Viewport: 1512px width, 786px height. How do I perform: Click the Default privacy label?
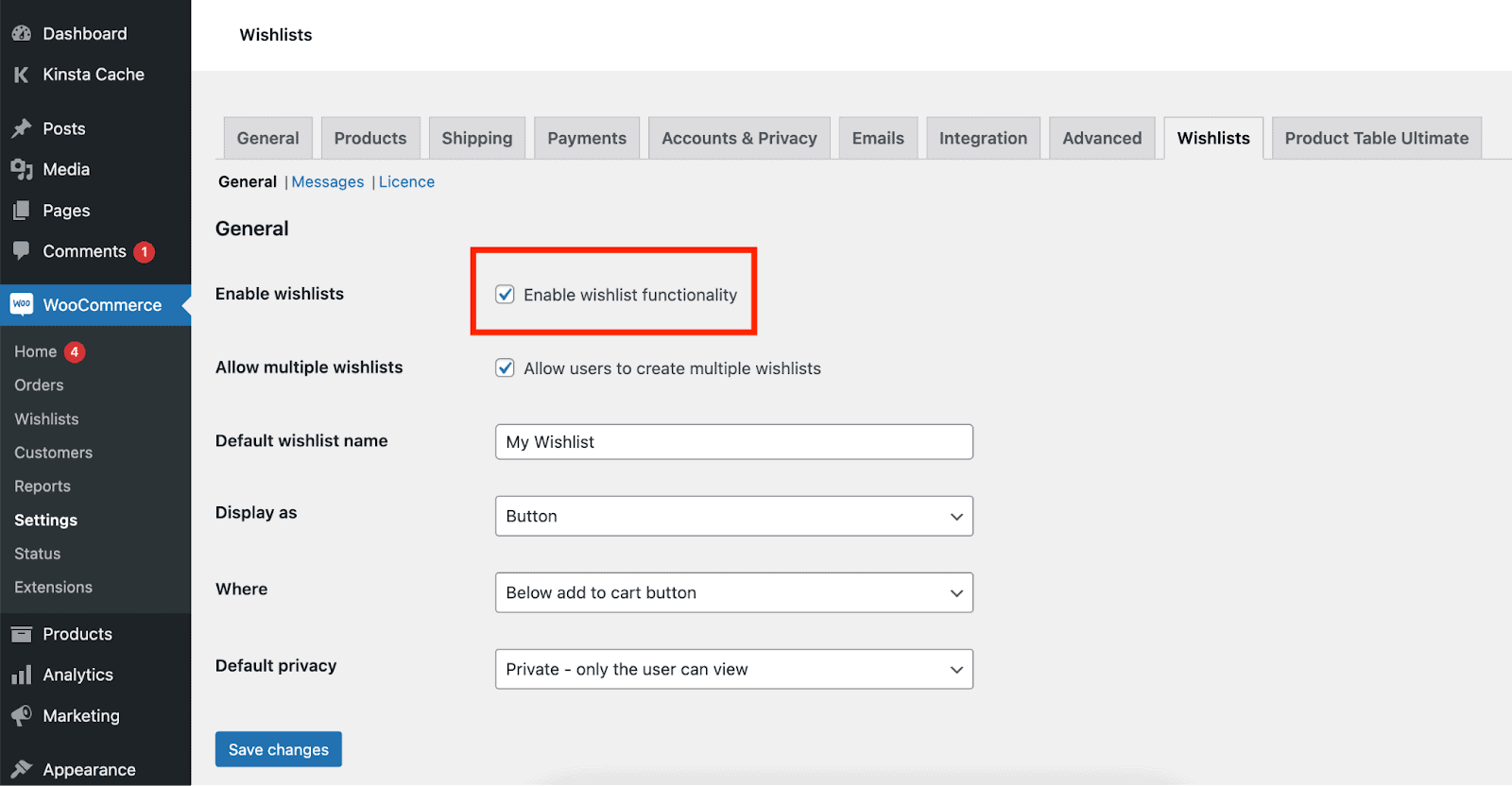(276, 666)
